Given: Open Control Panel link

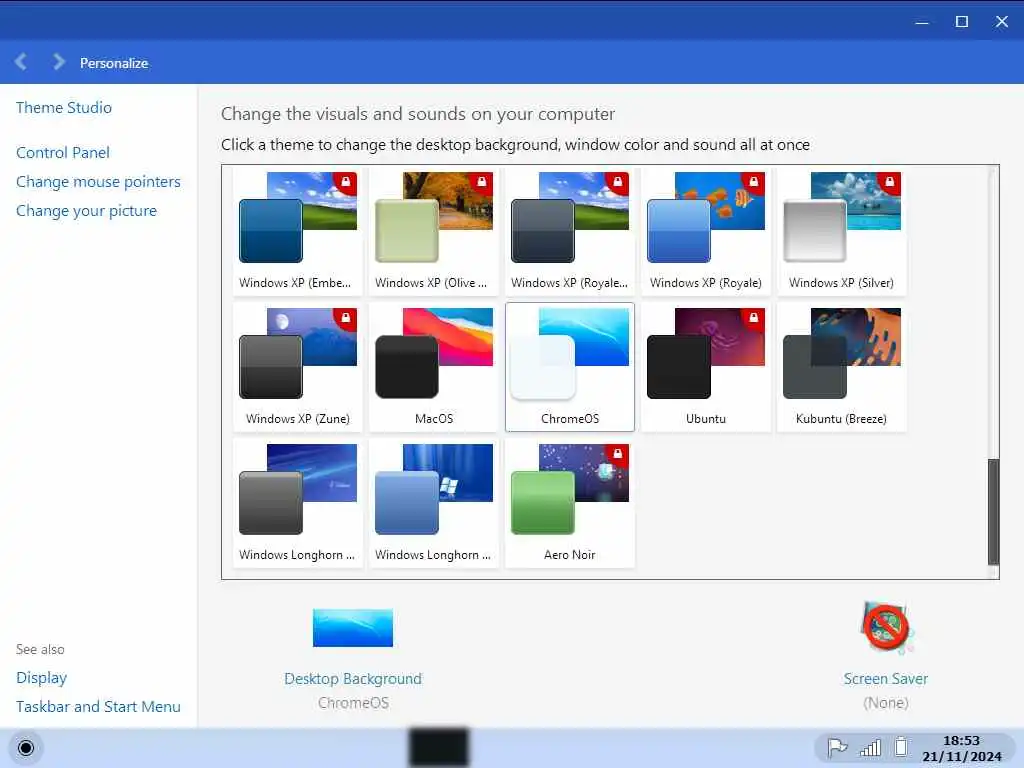Looking at the screenshot, I should tap(63, 153).
